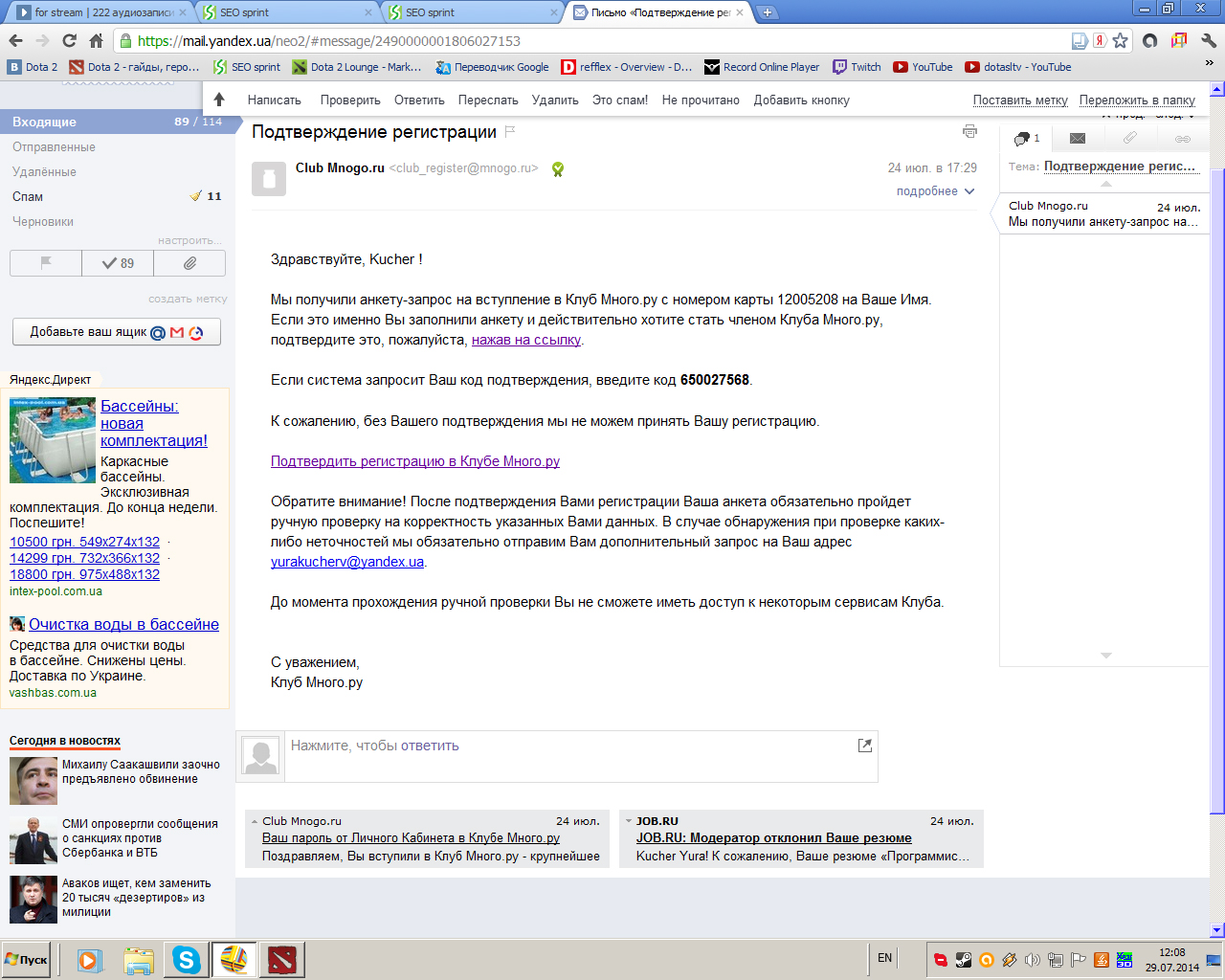This screenshot has width=1225, height=980.
Task: Open a new browser tab
Action: [767, 12]
